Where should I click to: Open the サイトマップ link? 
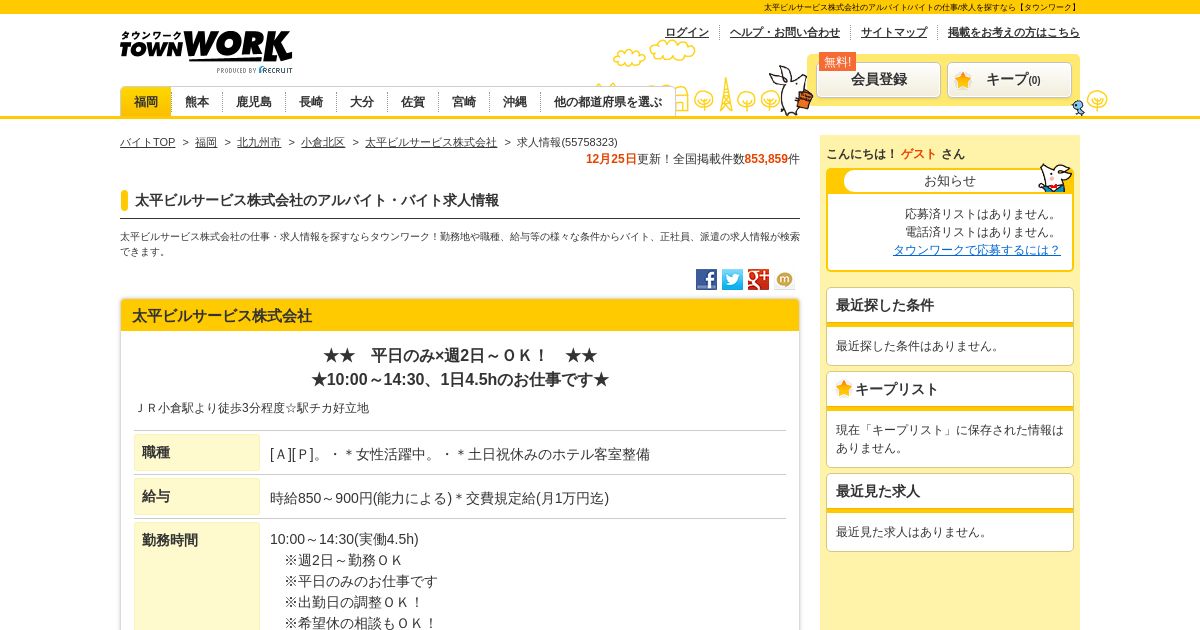(894, 32)
